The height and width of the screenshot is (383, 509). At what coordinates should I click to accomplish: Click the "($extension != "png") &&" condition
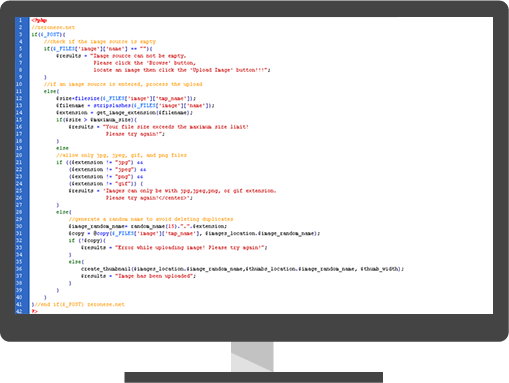pyautogui.click(x=106, y=177)
